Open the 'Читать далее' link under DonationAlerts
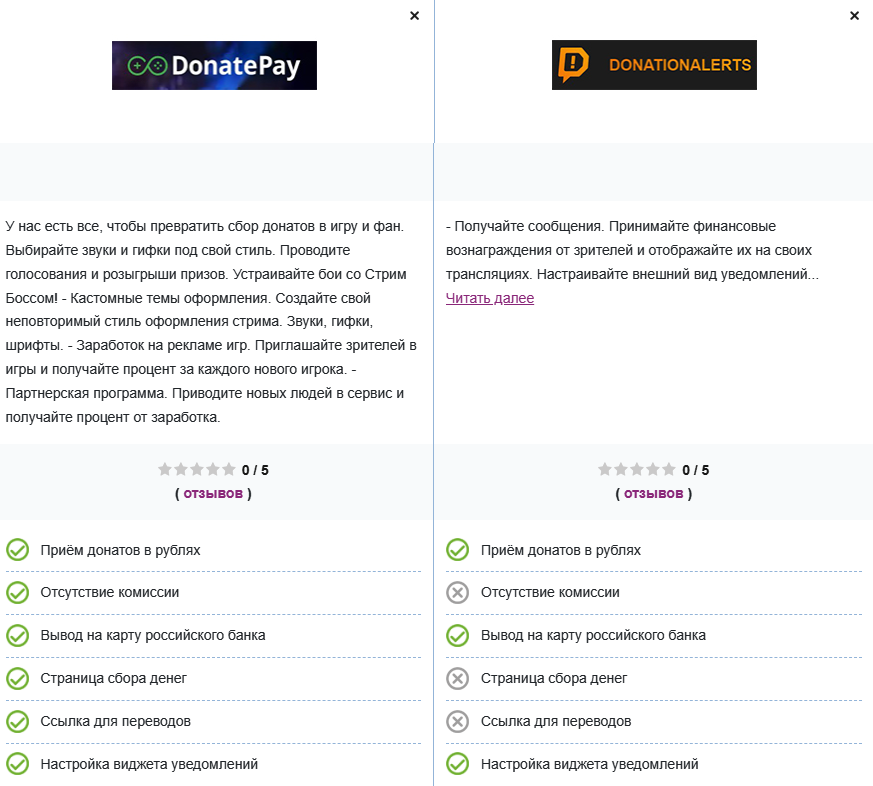The width and height of the screenshot is (873, 786). [489, 298]
